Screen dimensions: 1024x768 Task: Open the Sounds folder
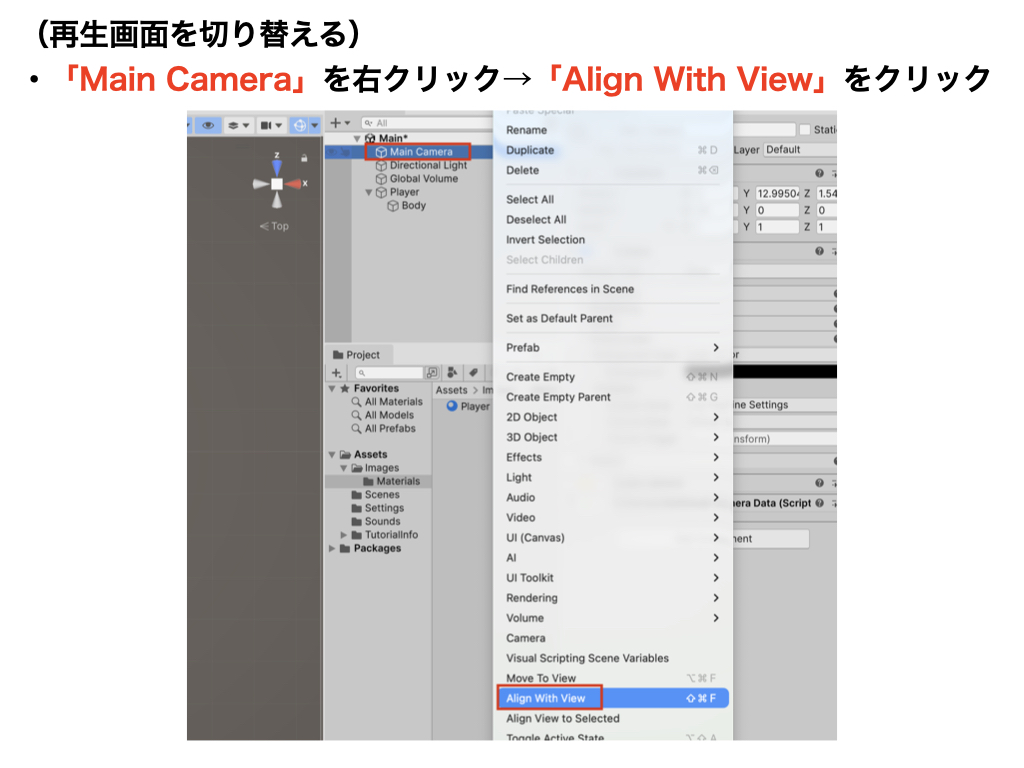click(x=382, y=521)
